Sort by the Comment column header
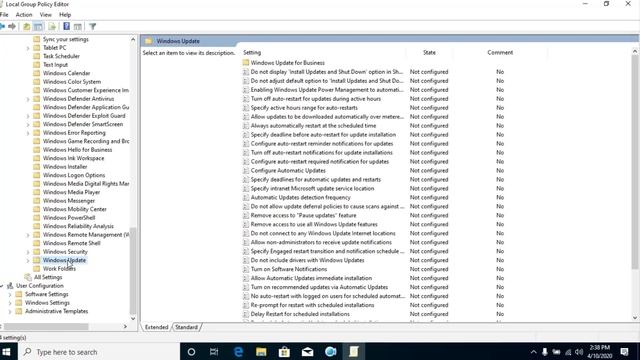Screen dimensions: 640x360 pyautogui.click(x=500, y=53)
